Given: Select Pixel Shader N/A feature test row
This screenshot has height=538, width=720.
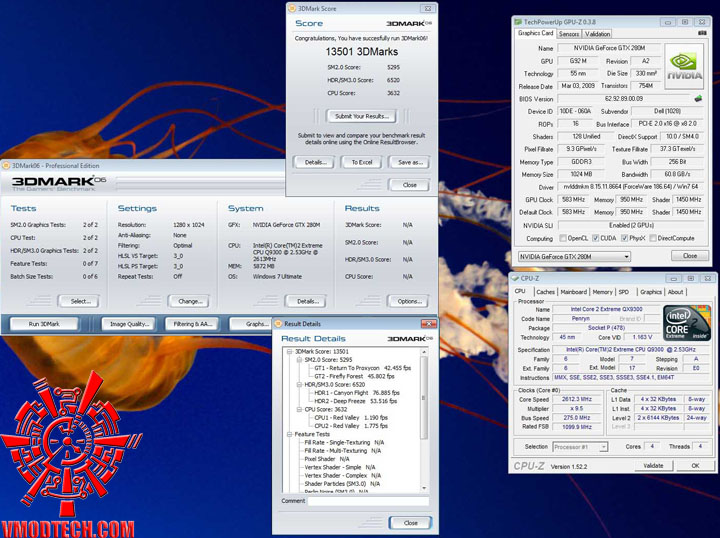Looking at the screenshot, I should point(326,459).
